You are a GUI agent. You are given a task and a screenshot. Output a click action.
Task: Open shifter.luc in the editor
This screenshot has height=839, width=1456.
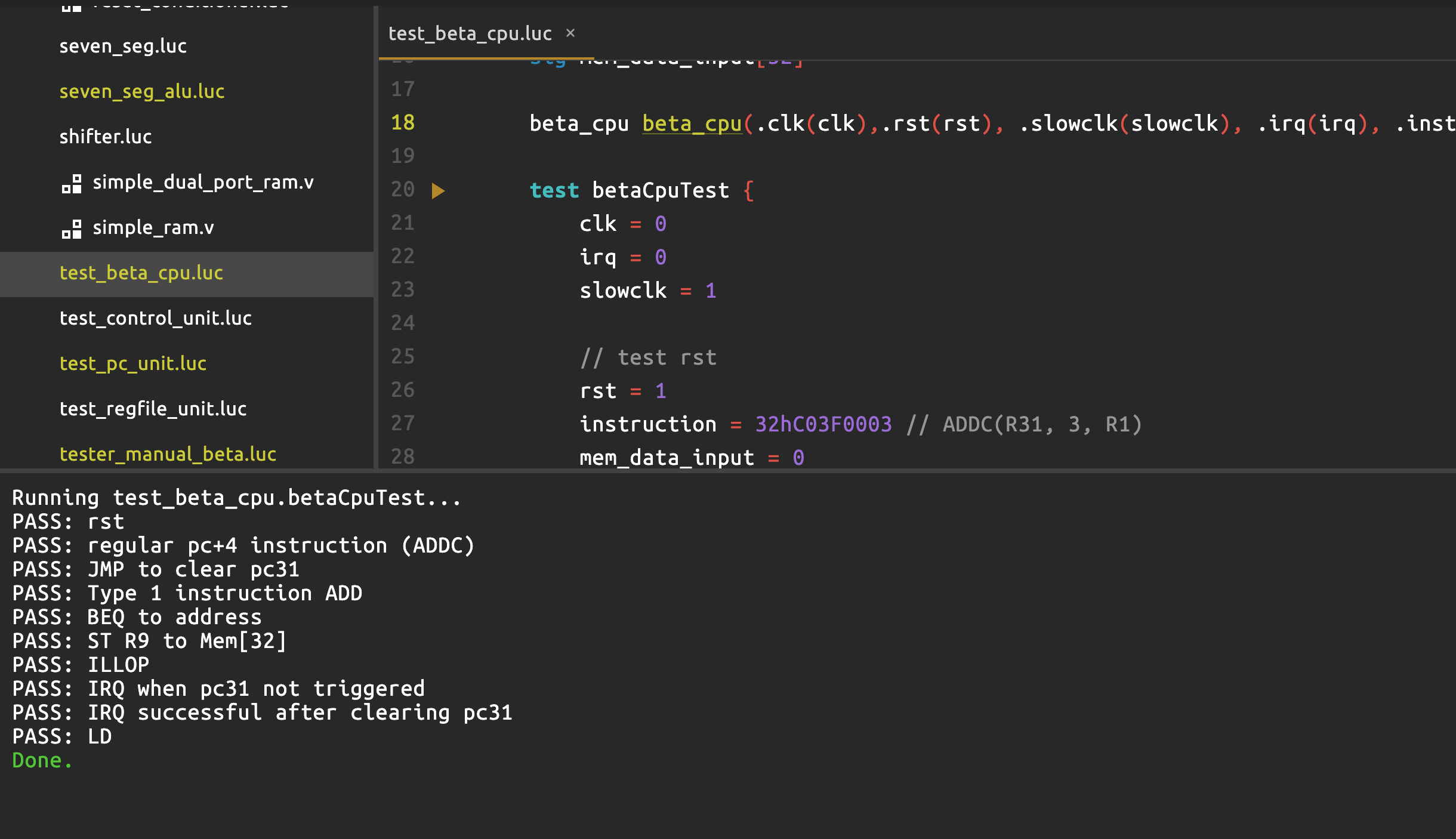(x=106, y=137)
